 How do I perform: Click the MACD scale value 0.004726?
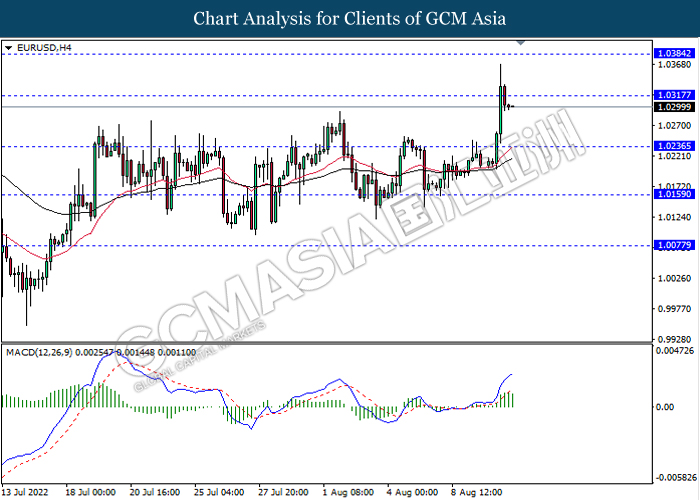675,350
